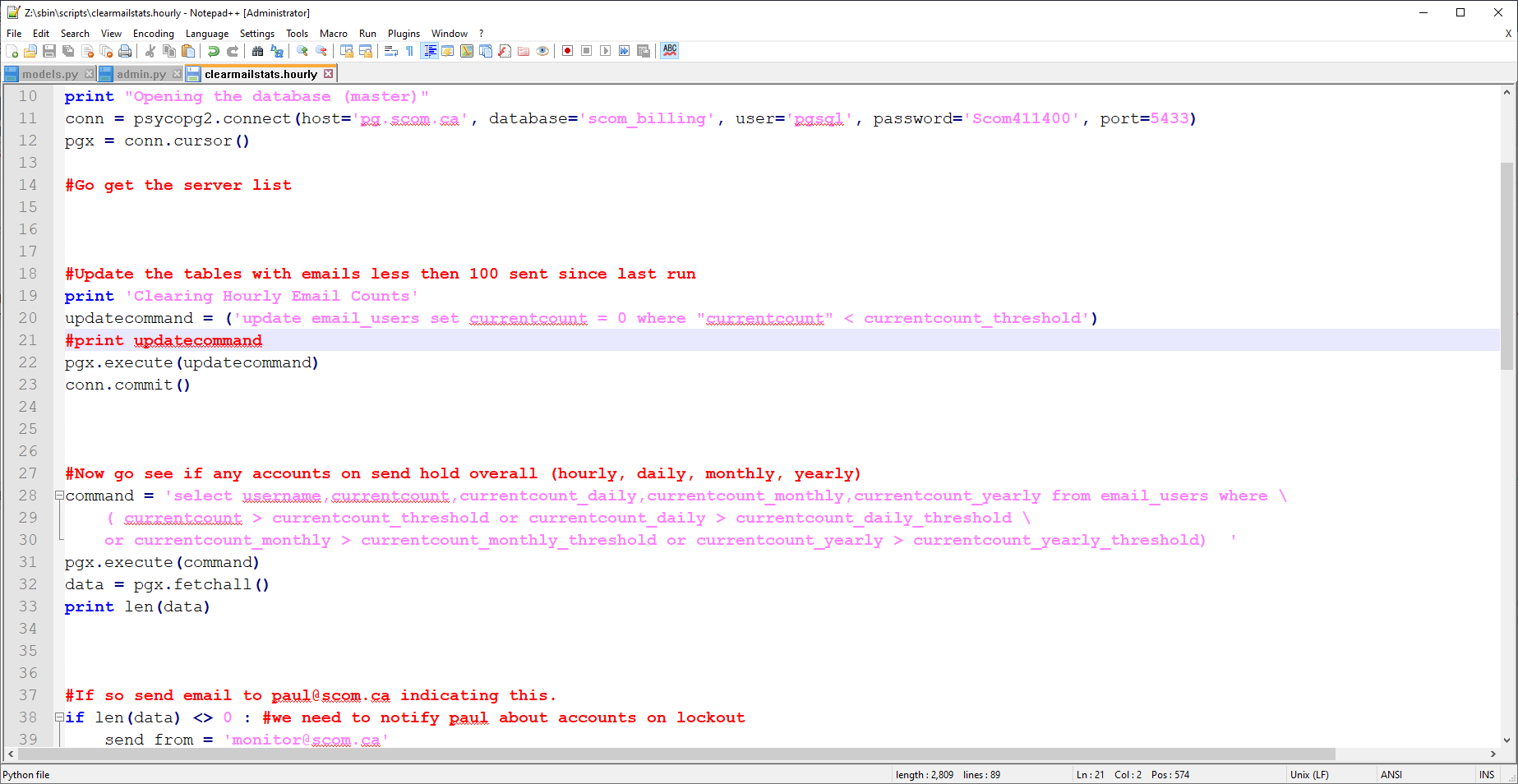Image resolution: width=1518 pixels, height=784 pixels.
Task: Open the Find dialog
Action: coord(257,50)
